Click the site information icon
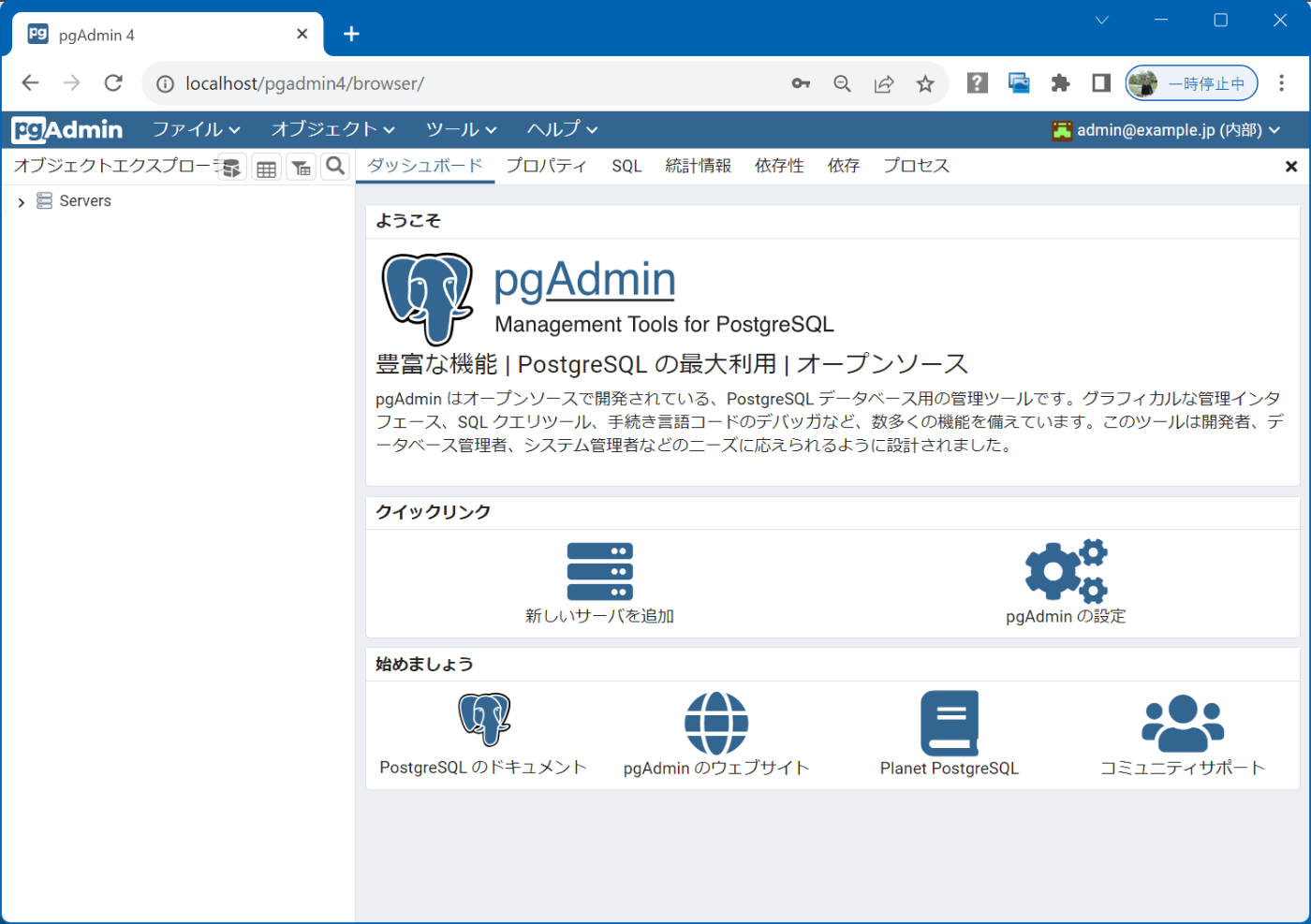The width and height of the screenshot is (1311, 924). [165, 84]
